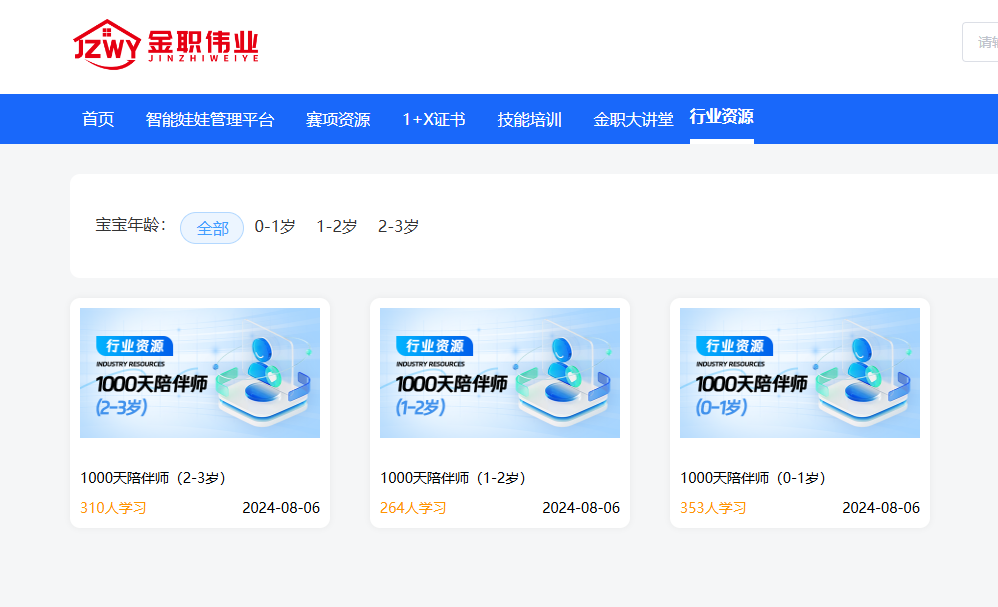Click the 353人学习 learner count
The height and width of the screenshot is (607, 998).
[713, 508]
